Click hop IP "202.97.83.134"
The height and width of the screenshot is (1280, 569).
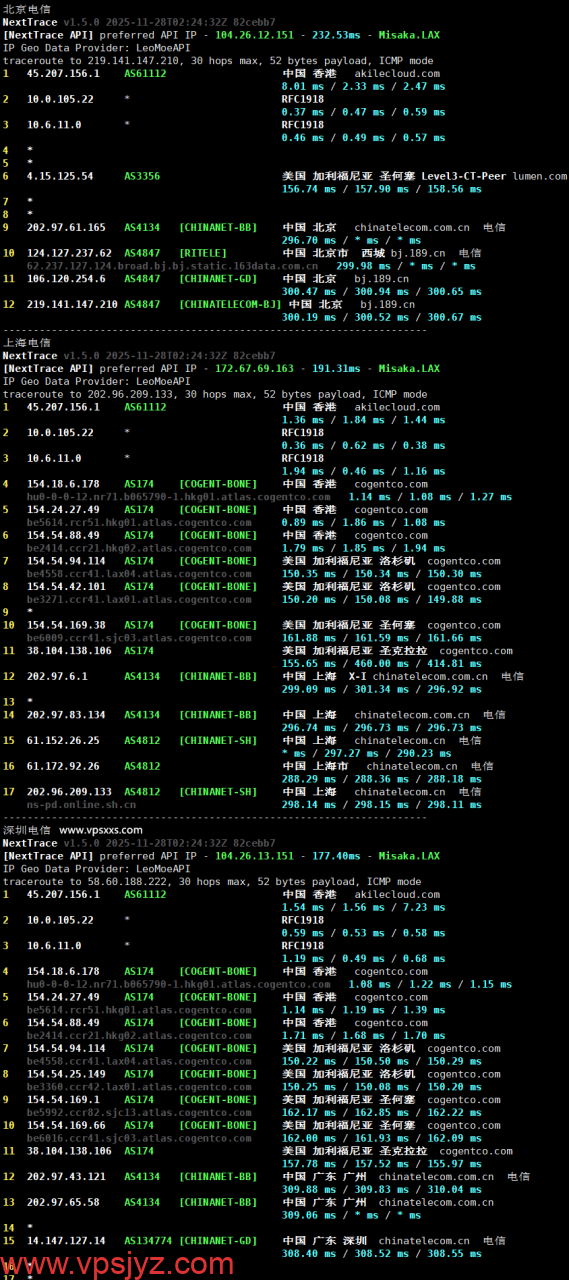click(x=66, y=715)
